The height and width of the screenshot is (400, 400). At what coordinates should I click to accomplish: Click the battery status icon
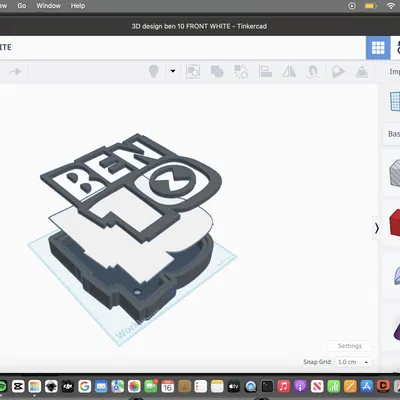coord(371,6)
